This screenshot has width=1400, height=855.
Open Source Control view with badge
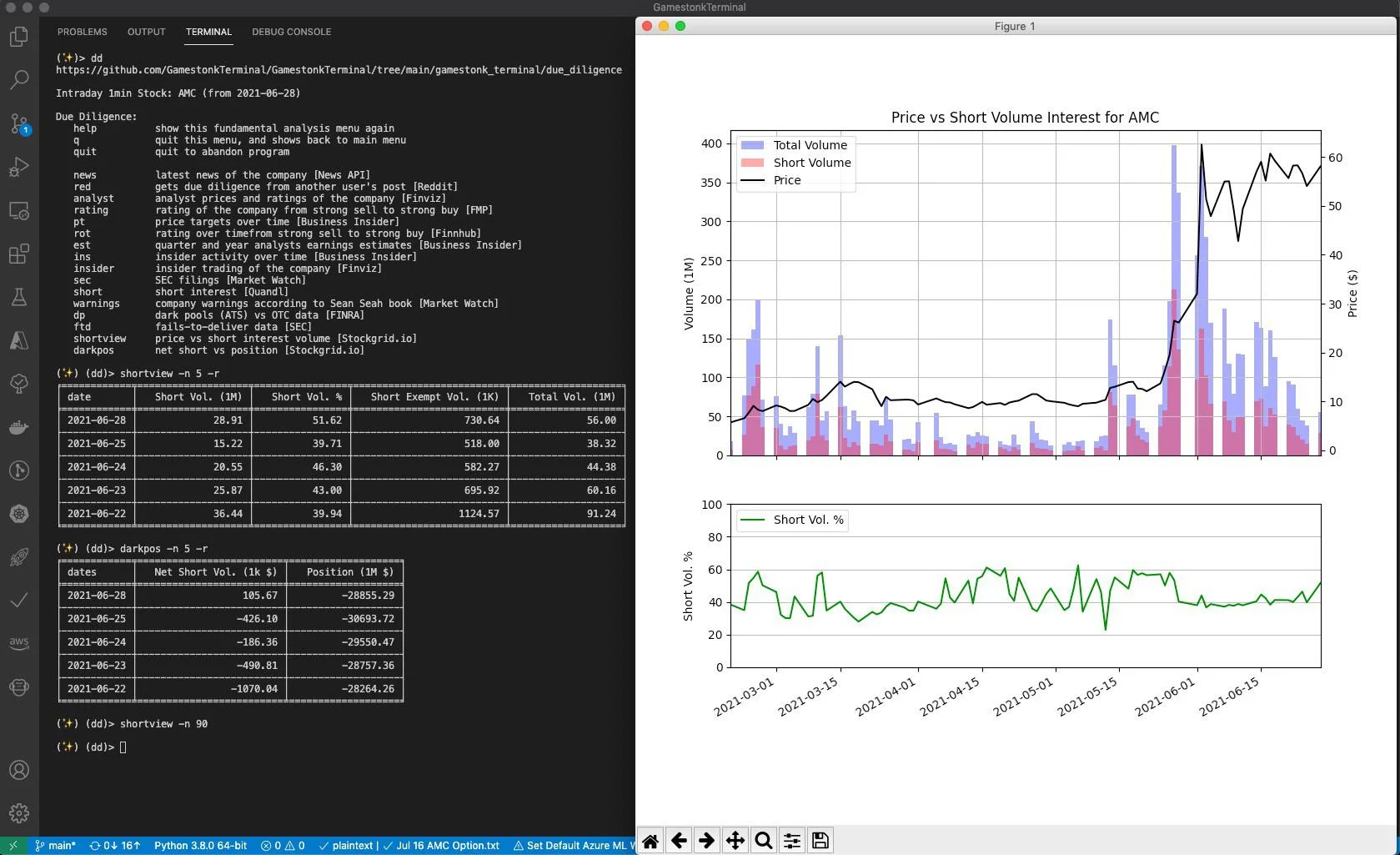tap(18, 123)
